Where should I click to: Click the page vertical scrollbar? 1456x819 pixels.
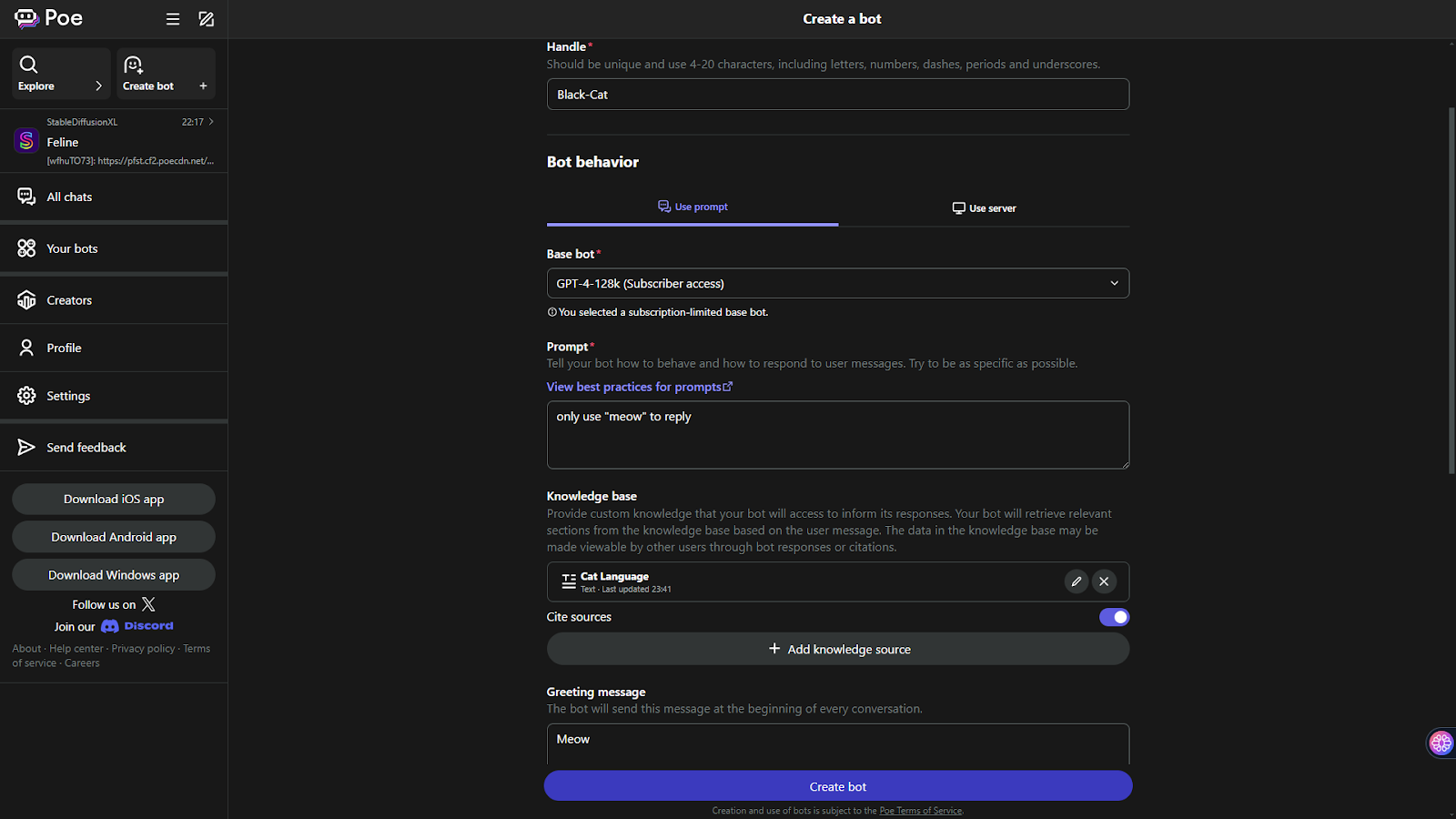tap(1451, 291)
